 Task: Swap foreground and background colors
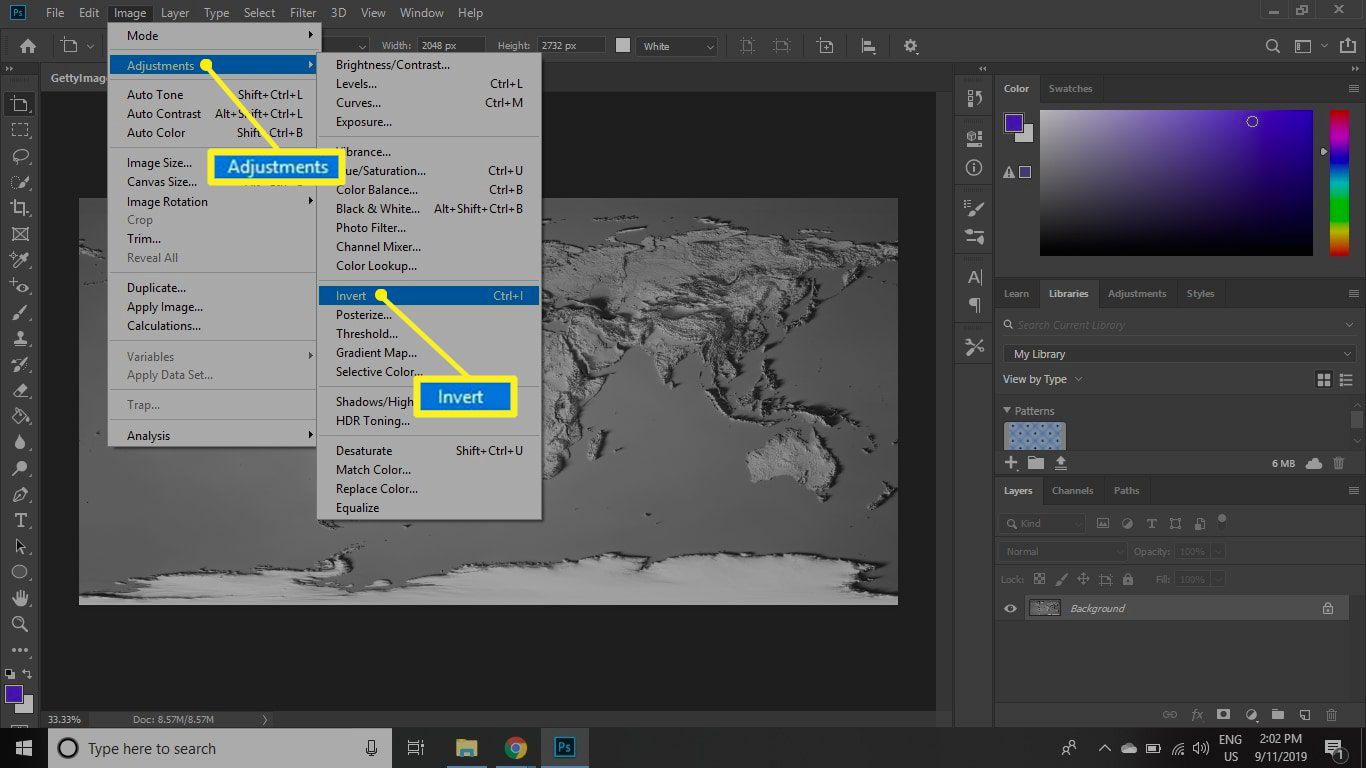pyautogui.click(x=27, y=674)
